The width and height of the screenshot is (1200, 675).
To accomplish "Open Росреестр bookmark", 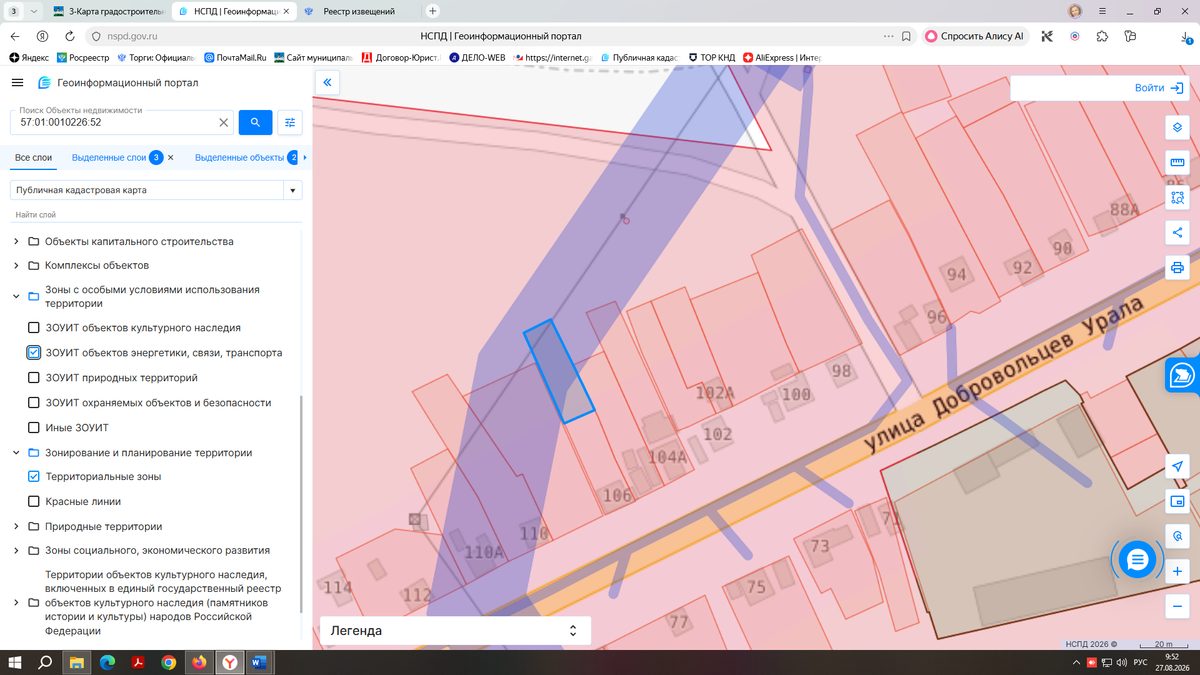I will (83, 58).
